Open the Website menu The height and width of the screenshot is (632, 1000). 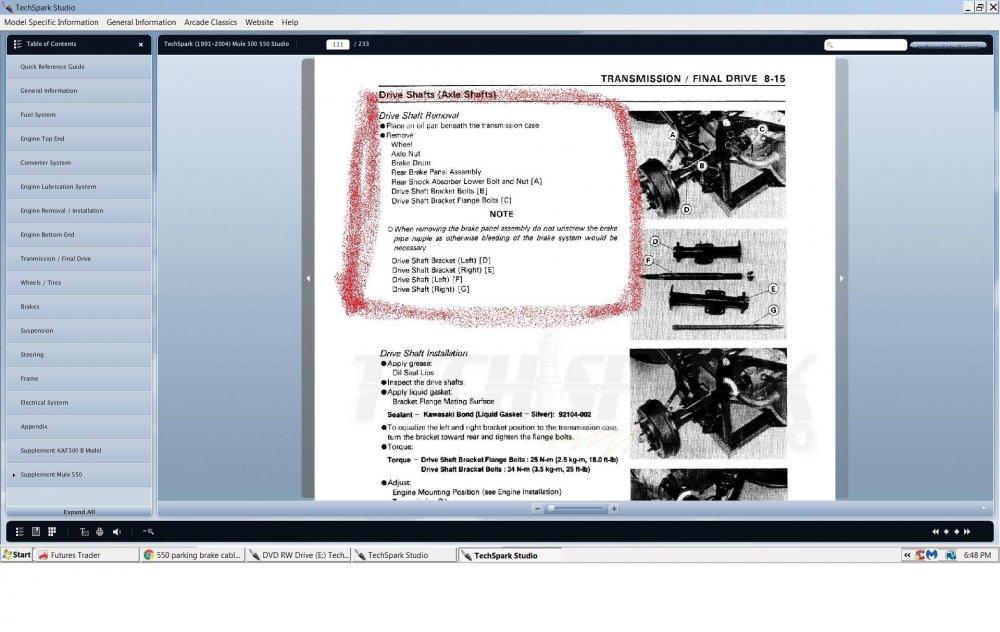coord(259,22)
